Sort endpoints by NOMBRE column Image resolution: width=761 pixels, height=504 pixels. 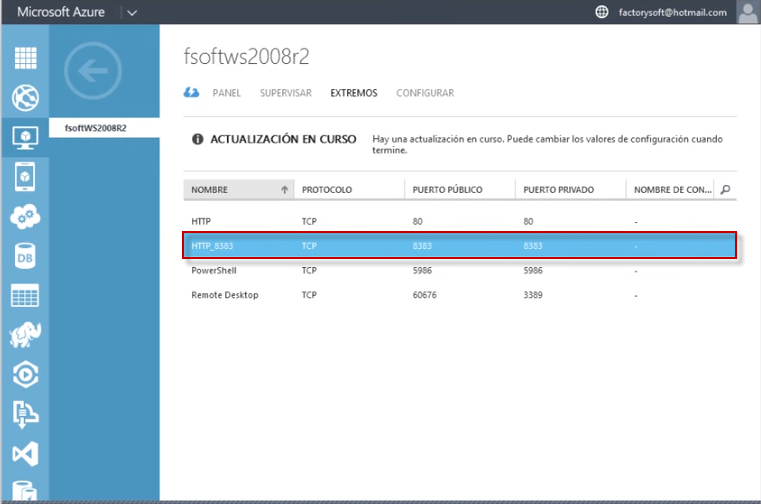(238, 189)
